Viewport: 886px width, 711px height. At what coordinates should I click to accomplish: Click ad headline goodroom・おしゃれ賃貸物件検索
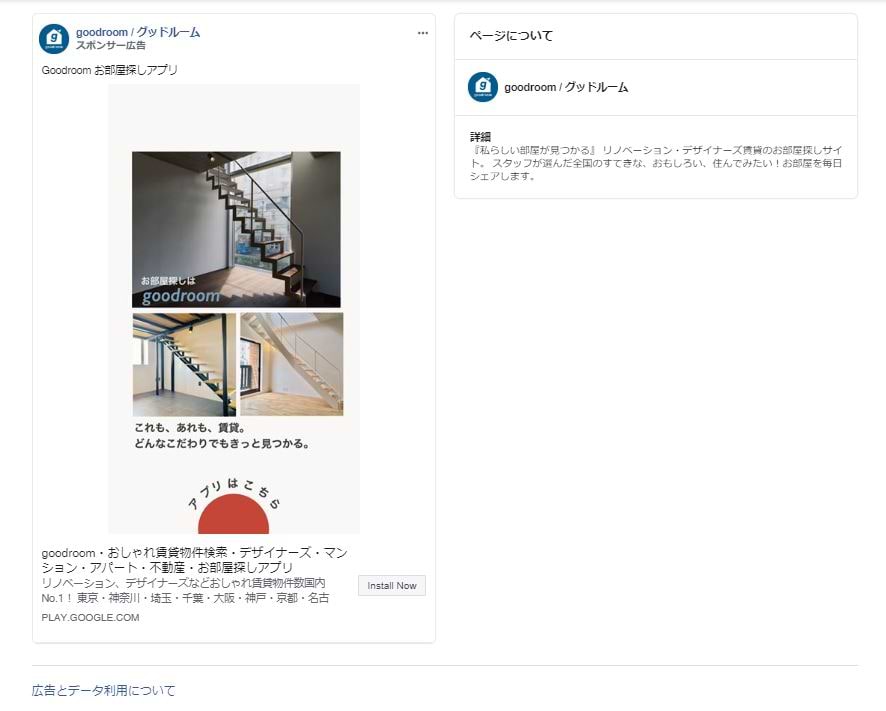pos(194,560)
